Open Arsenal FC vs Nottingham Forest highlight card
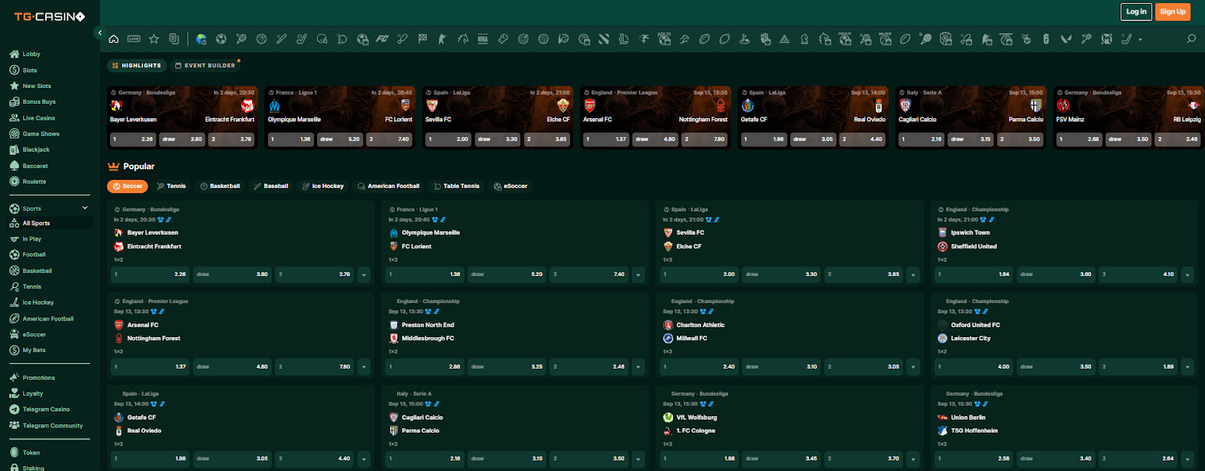The image size is (1205, 471). pyautogui.click(x=656, y=118)
